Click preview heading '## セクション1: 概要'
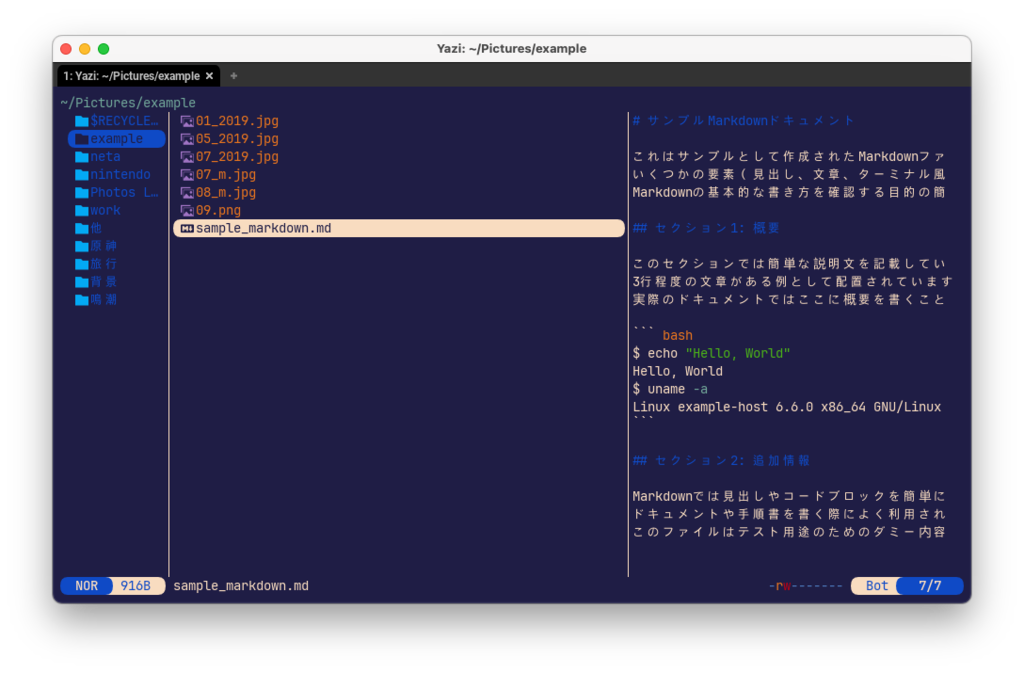 coord(706,228)
